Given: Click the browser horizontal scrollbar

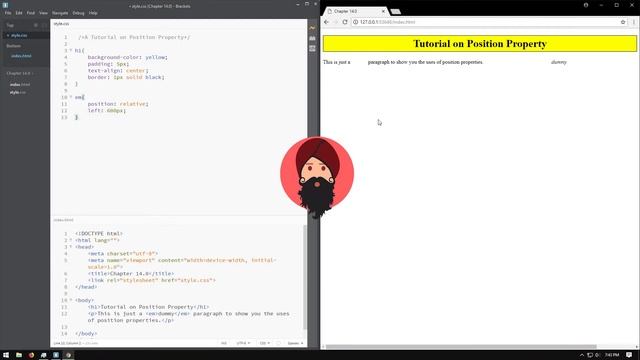Looking at the screenshot, I should (461, 347).
